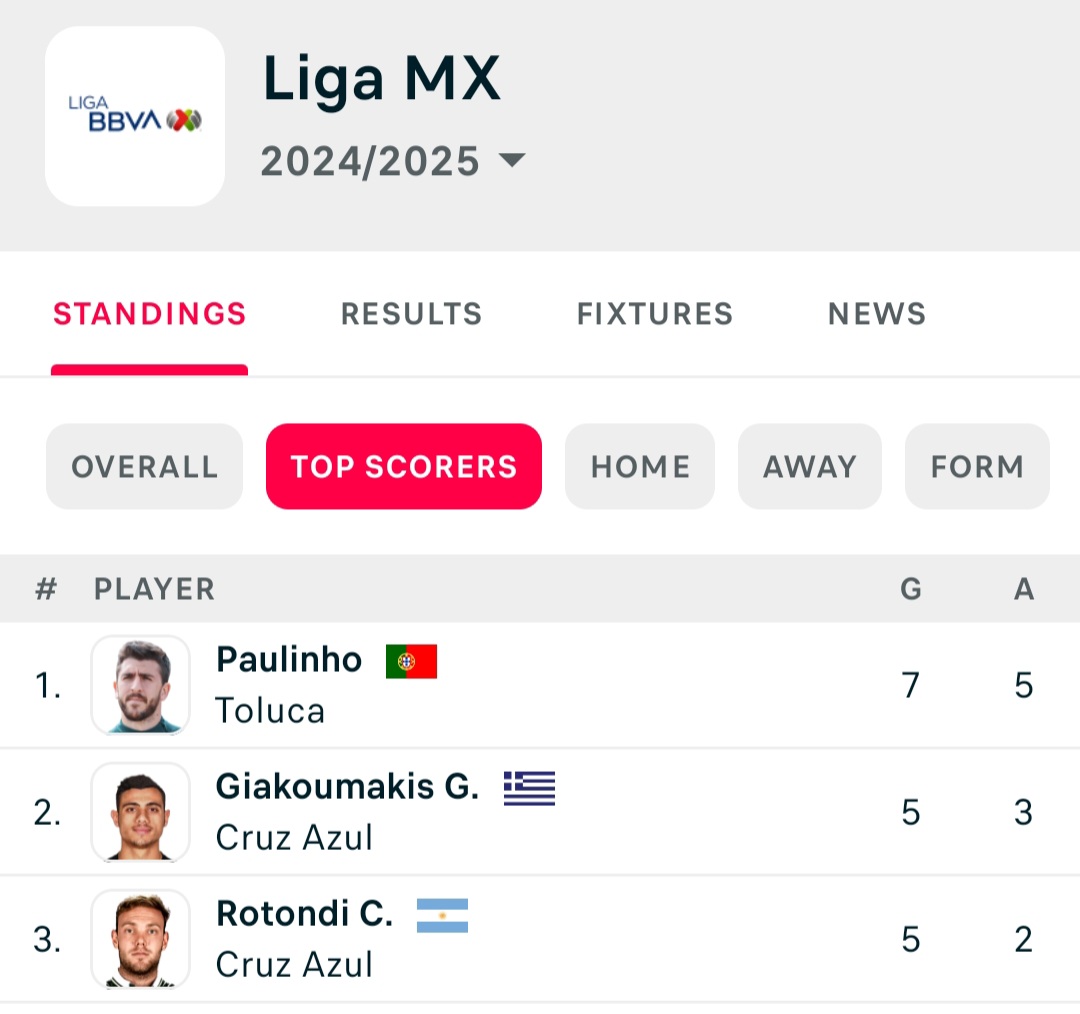Expand the 2024/2025 season dropdown arrow
Screen dimensions: 1080x1014
(x=512, y=160)
